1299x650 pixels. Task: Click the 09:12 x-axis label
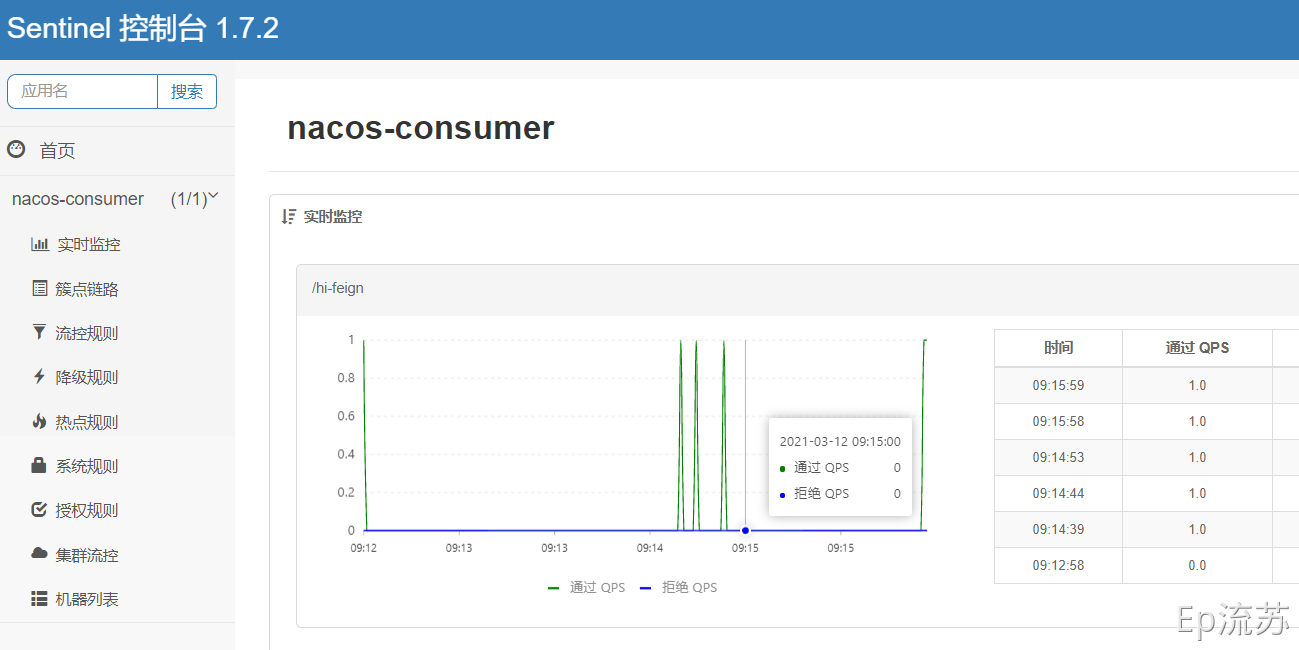point(363,548)
